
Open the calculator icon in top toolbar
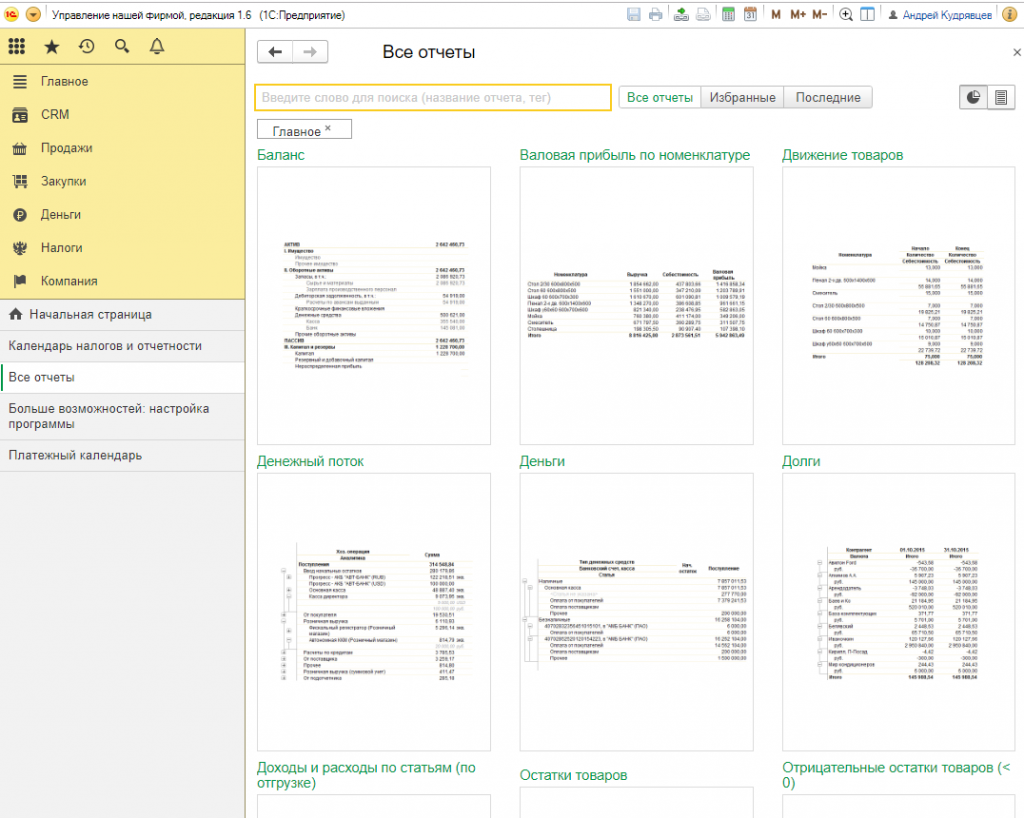[x=727, y=15]
